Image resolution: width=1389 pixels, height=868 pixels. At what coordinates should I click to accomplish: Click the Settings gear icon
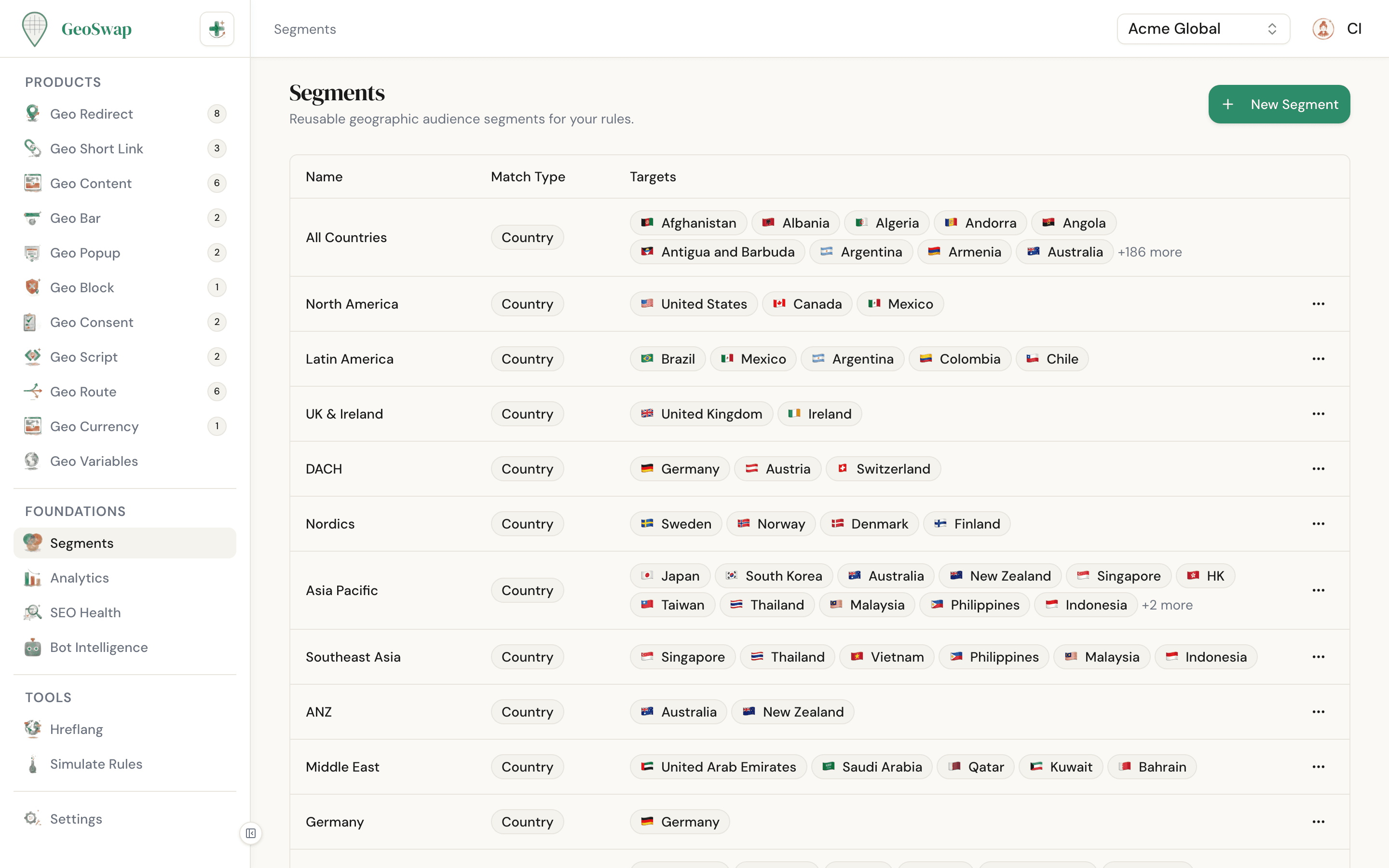click(x=33, y=819)
